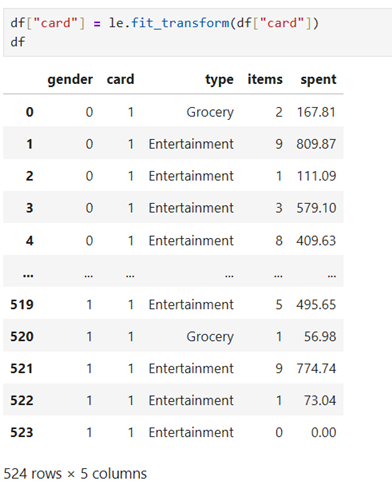Click row index 2
Screen dimensions: 392x489
tap(30, 176)
